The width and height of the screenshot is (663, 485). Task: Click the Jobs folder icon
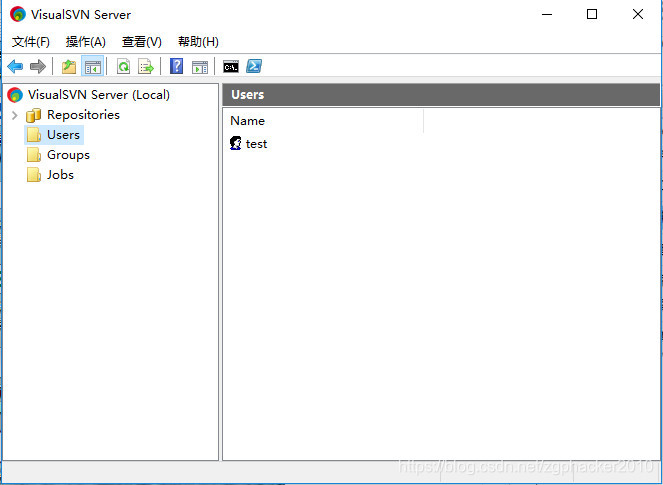[34, 175]
